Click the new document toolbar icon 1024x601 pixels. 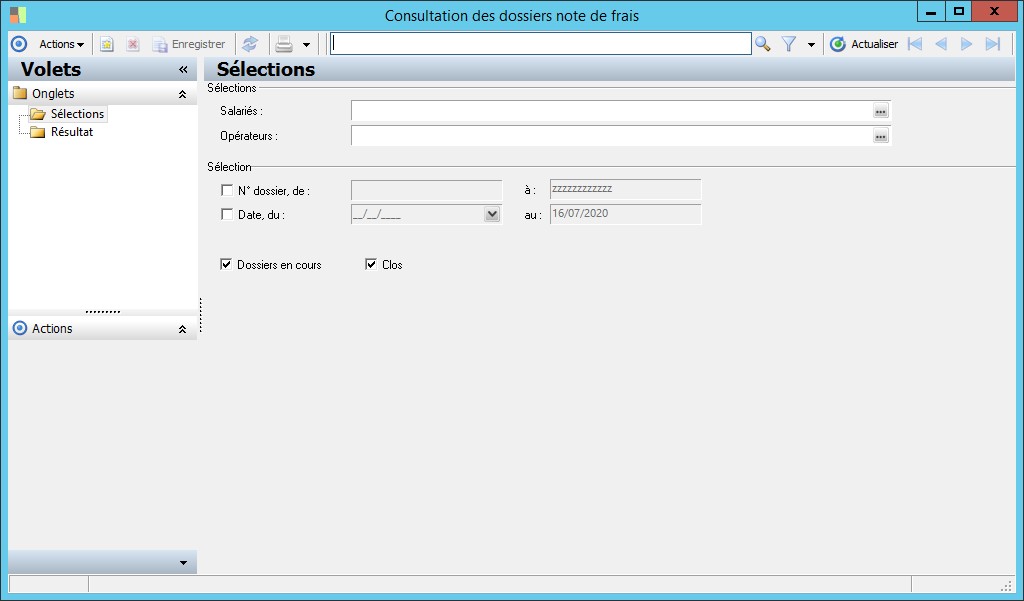tap(106, 44)
